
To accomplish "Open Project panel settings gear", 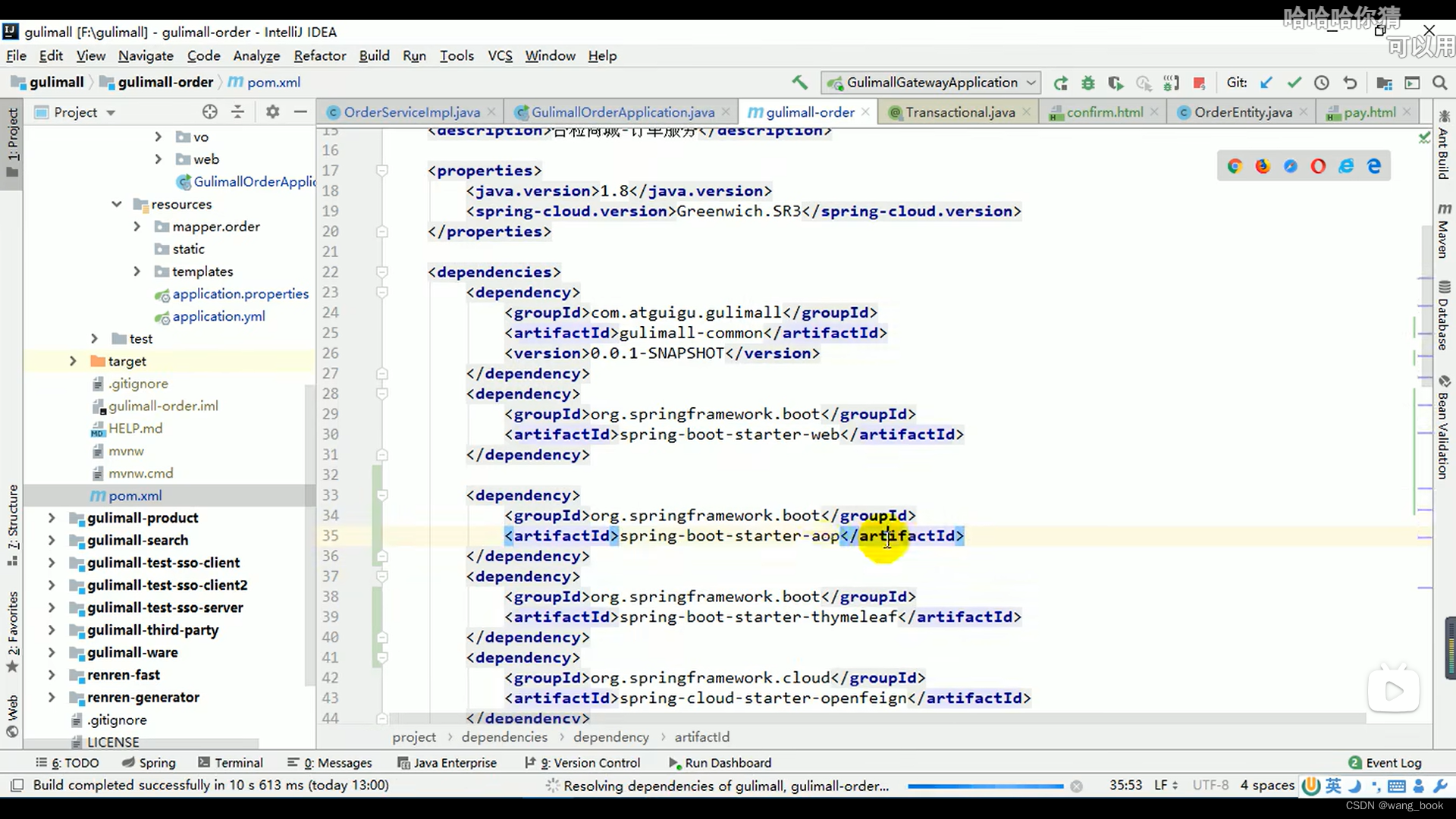I will [x=273, y=112].
